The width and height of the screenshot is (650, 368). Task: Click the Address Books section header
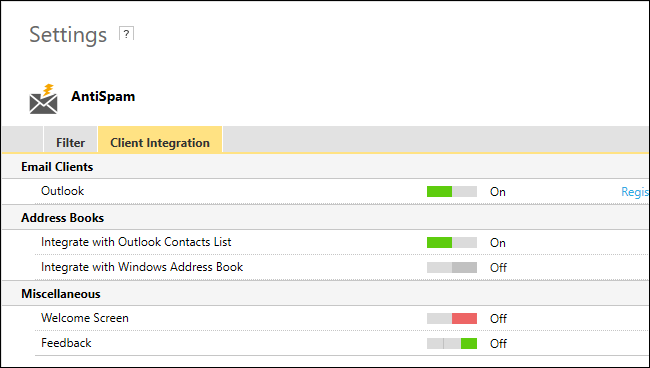pyautogui.click(x=63, y=218)
